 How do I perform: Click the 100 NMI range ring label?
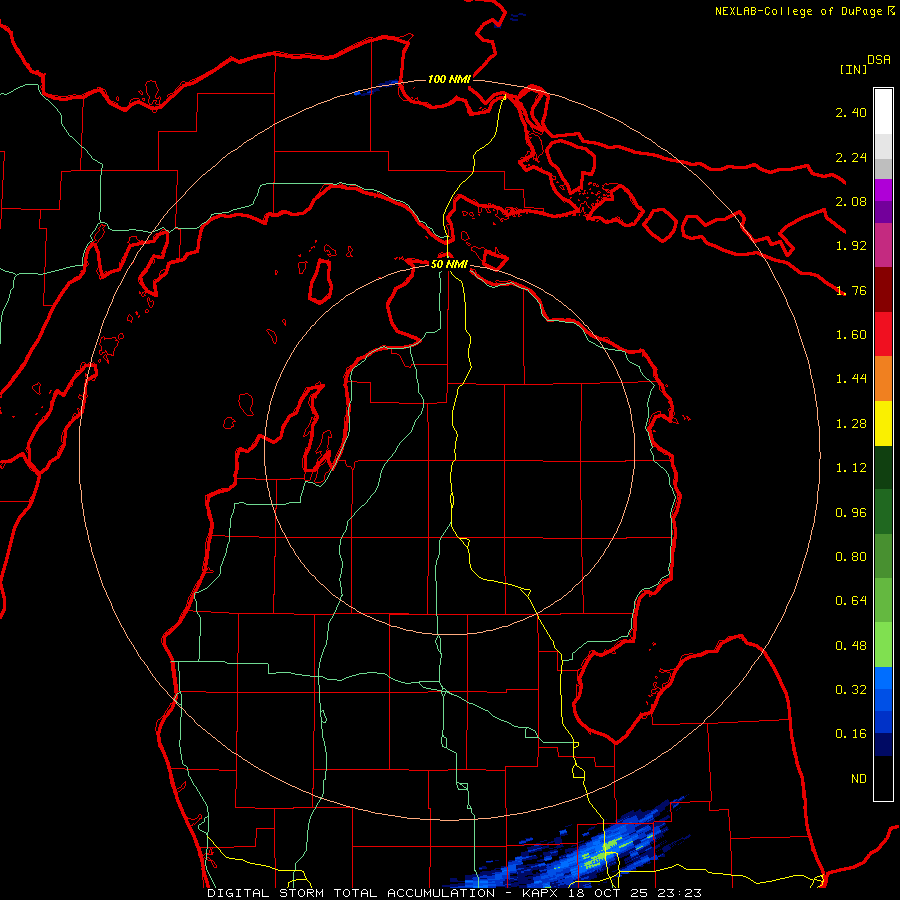[449, 79]
